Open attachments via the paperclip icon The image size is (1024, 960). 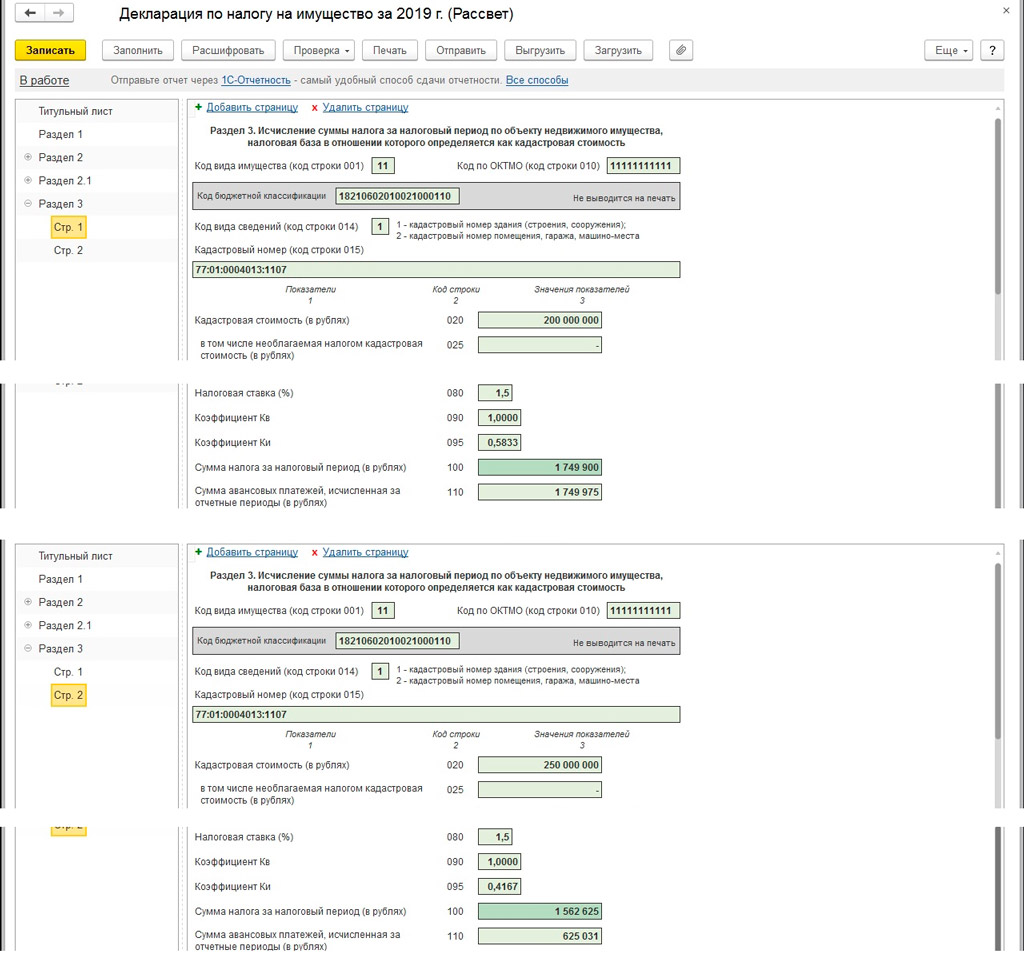(x=681, y=50)
